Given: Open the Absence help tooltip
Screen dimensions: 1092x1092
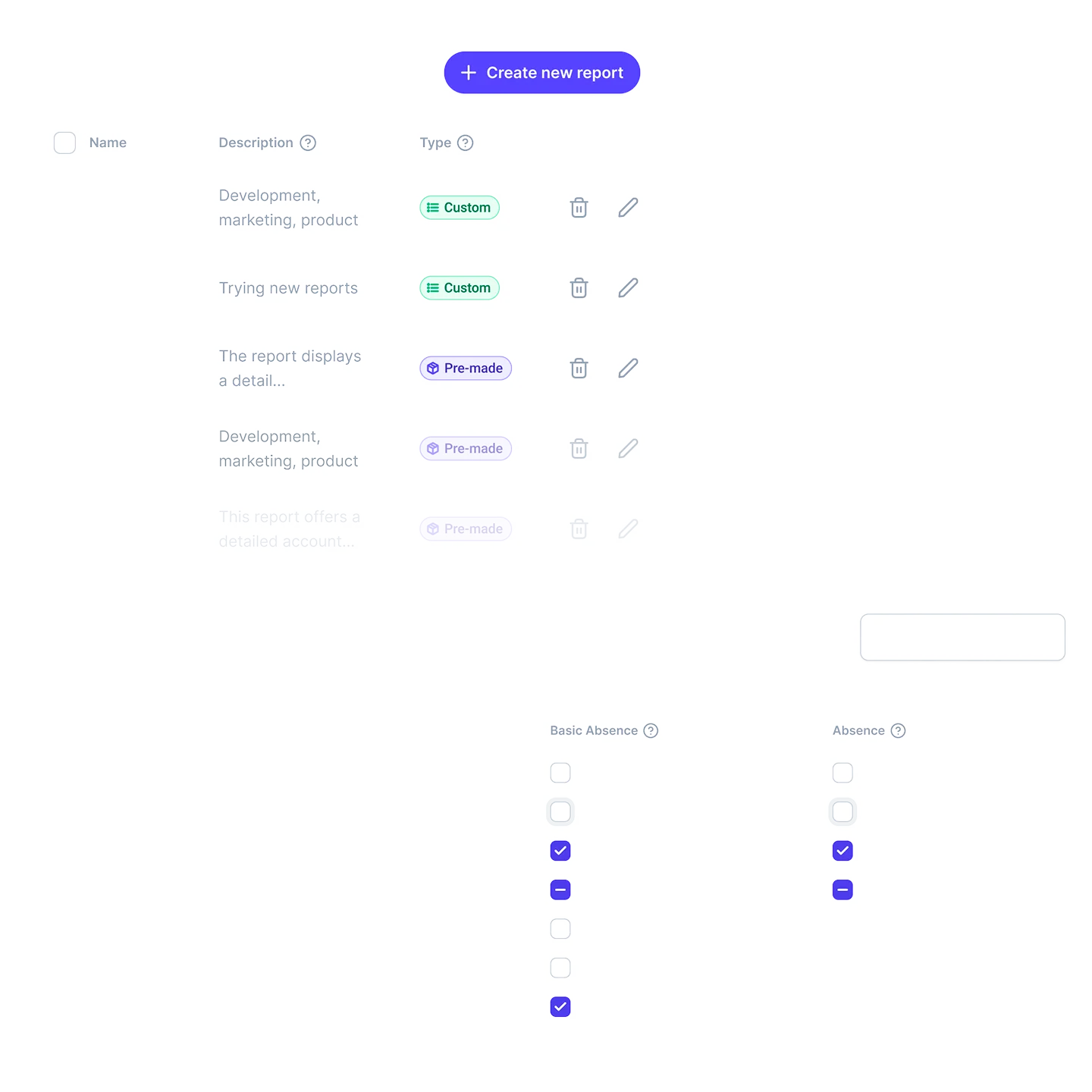Looking at the screenshot, I should click(x=899, y=730).
